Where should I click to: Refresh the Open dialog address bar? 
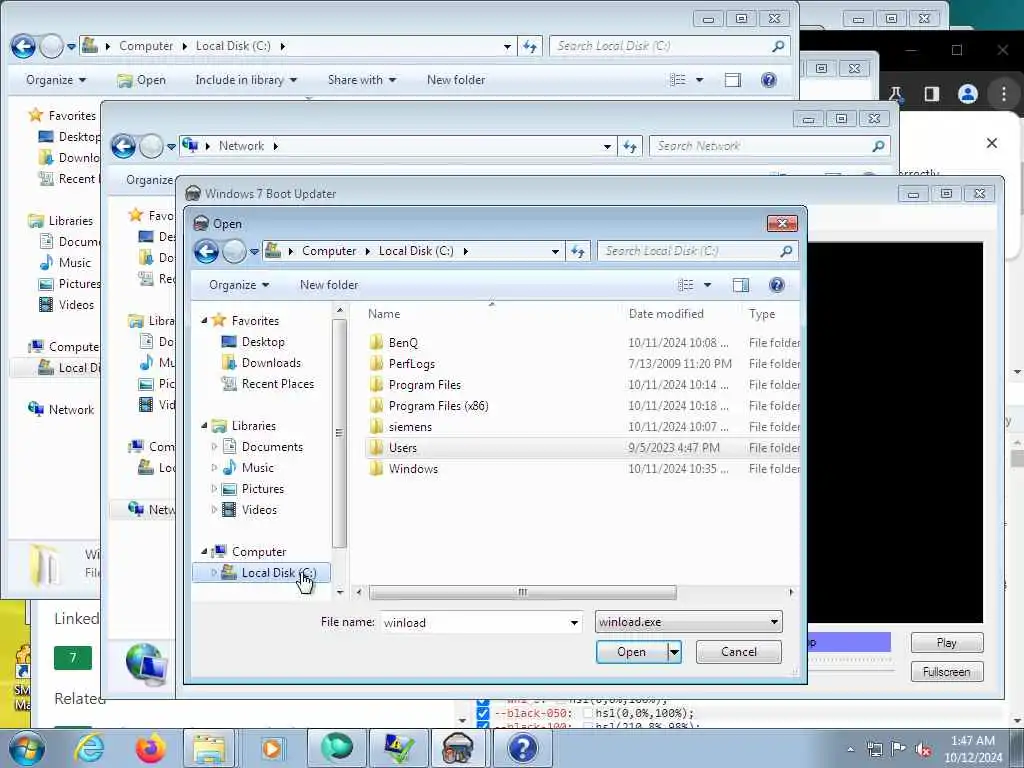(x=578, y=251)
